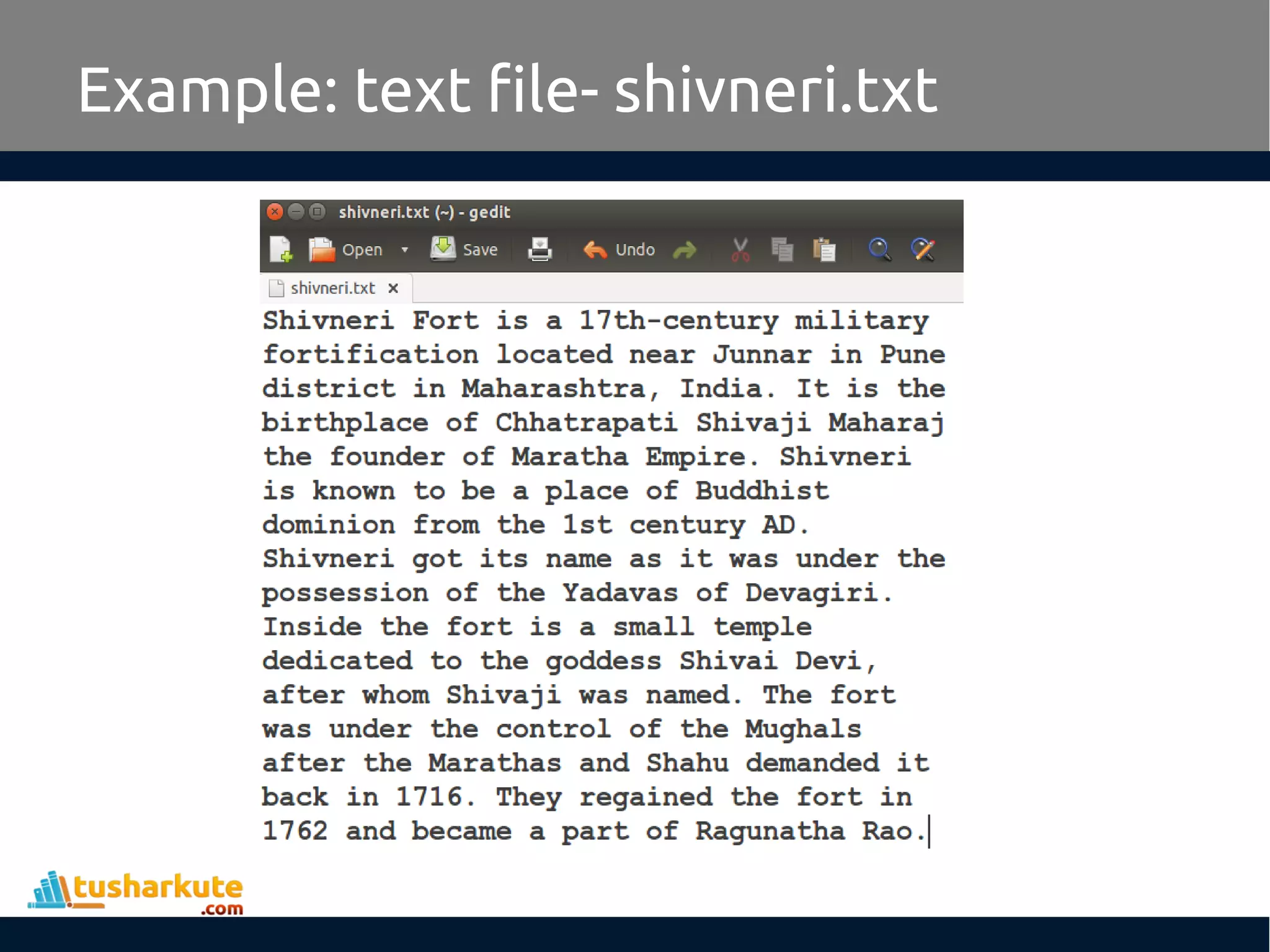
Task: Click the Paste clipboard icon
Action: tap(824, 250)
